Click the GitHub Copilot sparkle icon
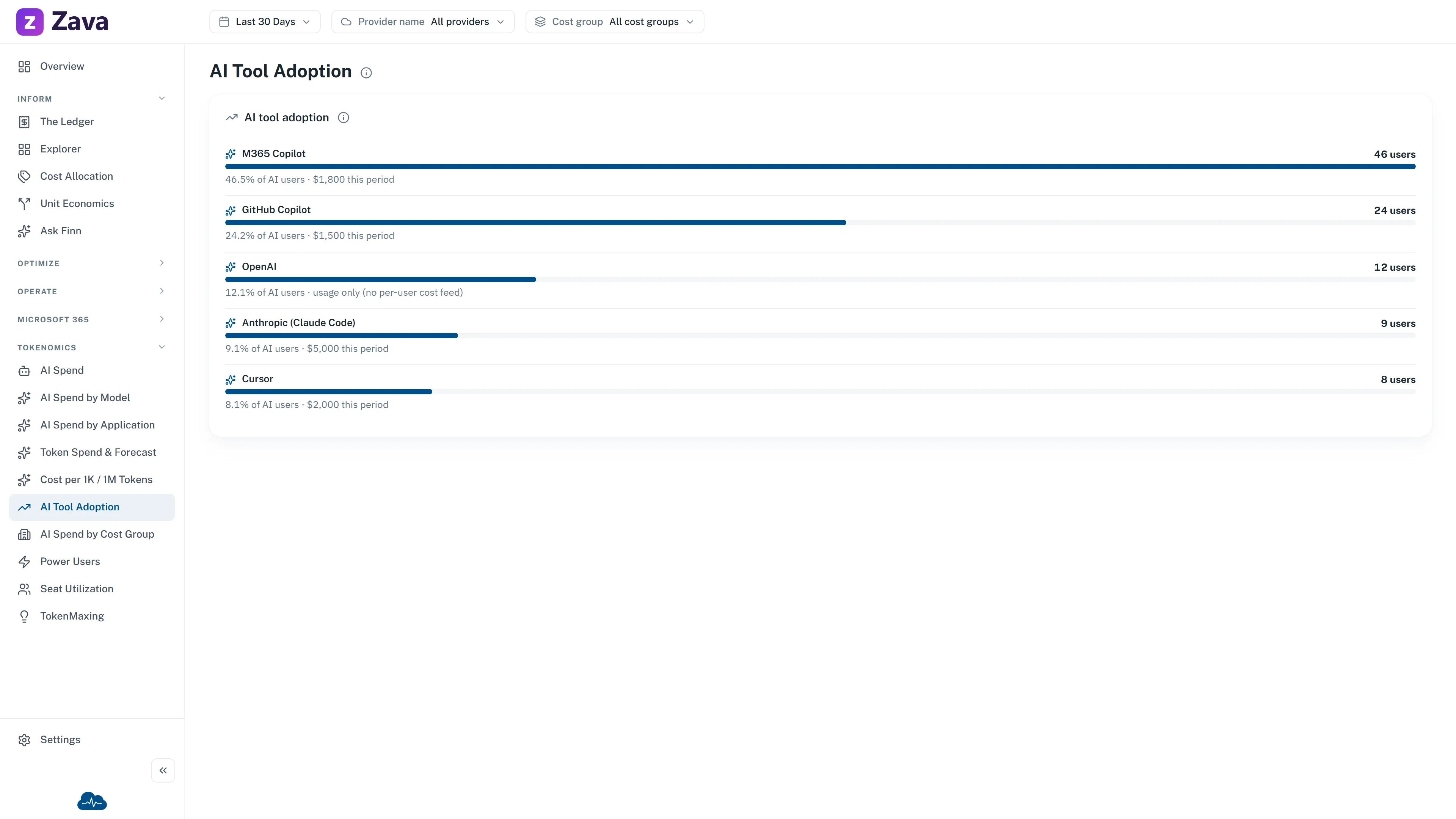1456x819 pixels. pos(231,210)
